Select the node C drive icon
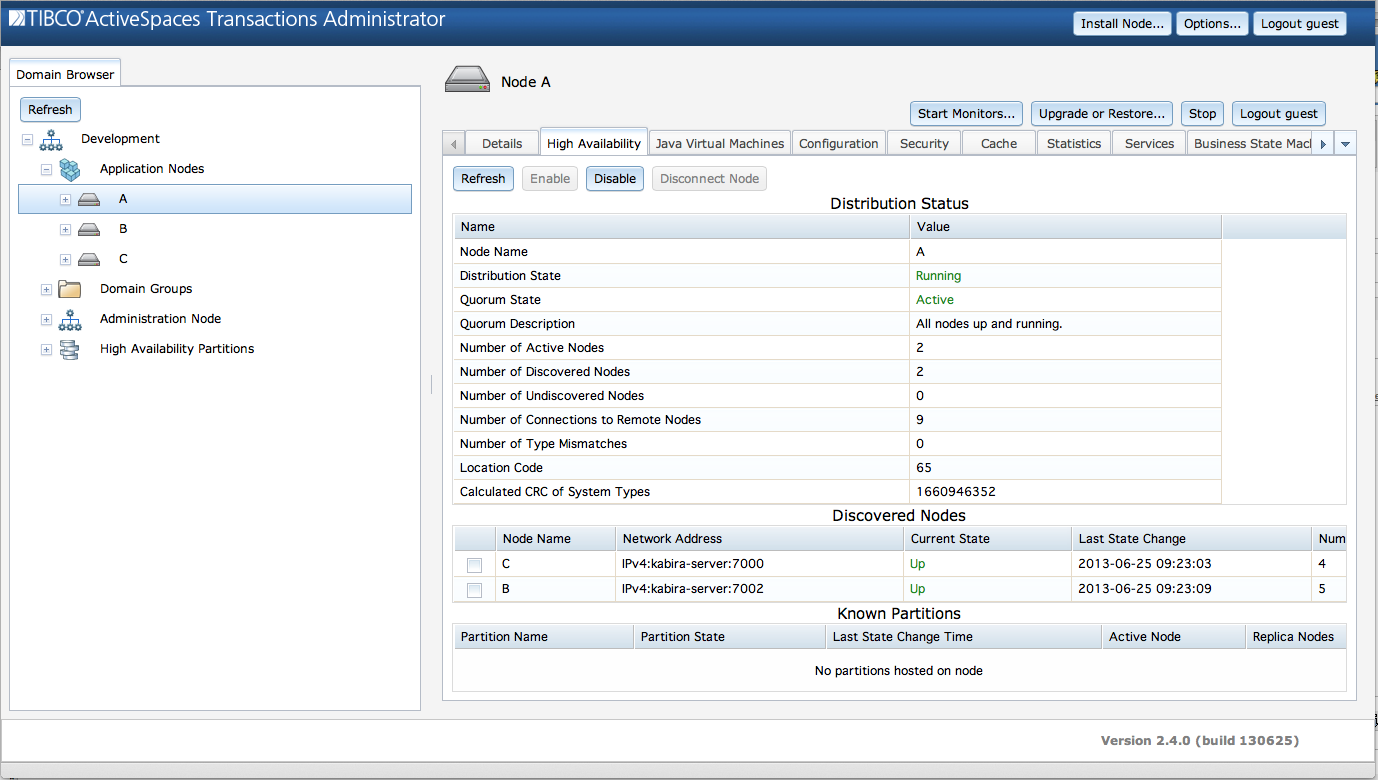1378x780 pixels. pos(89,260)
